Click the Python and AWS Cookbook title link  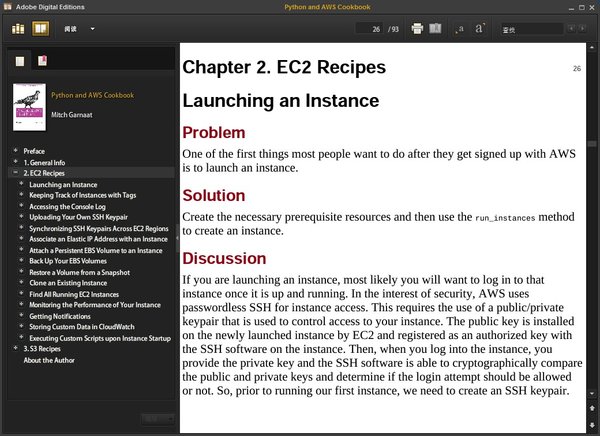93,95
